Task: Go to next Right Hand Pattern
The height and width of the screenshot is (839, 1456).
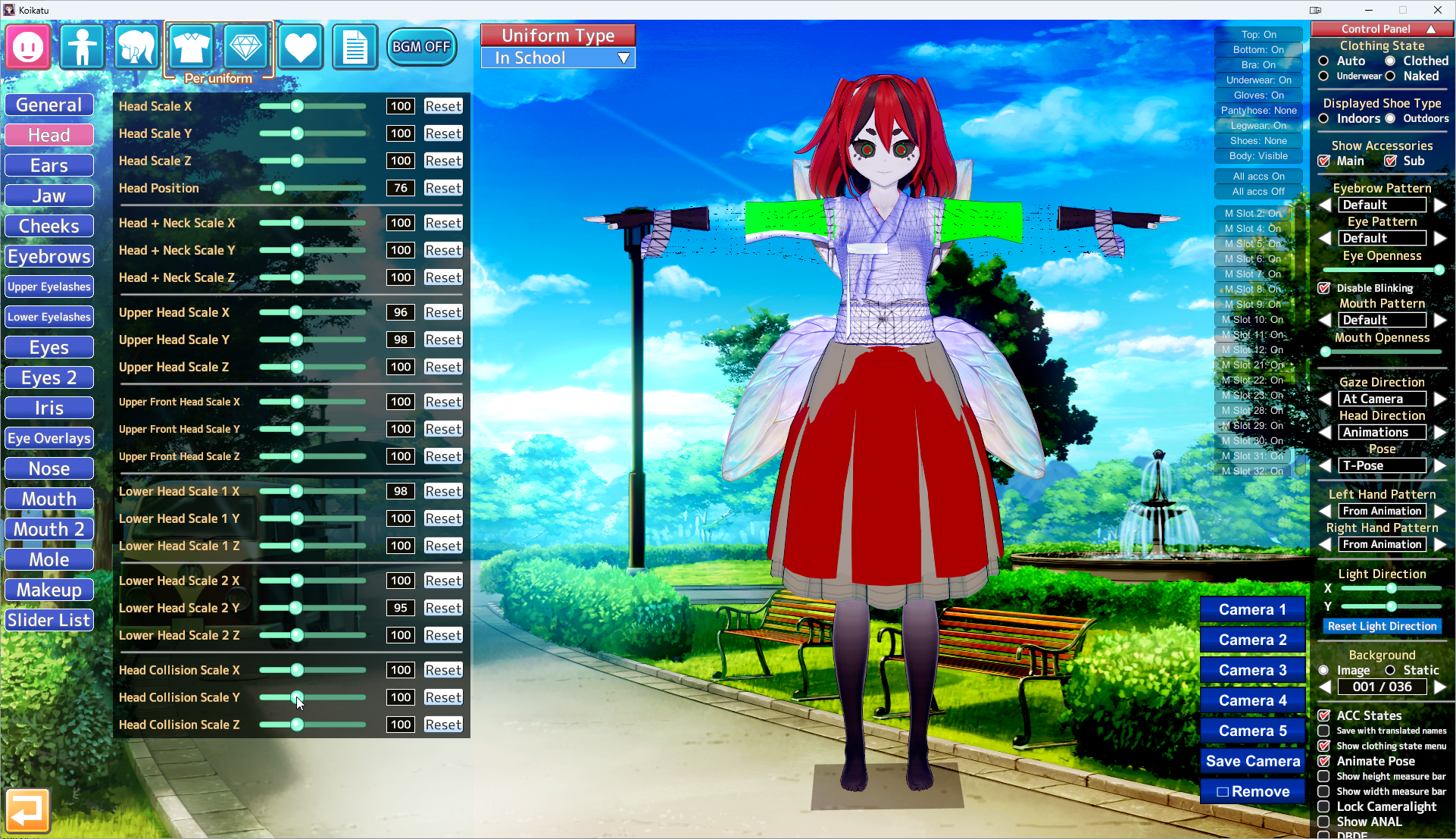Action: pyautogui.click(x=1439, y=544)
